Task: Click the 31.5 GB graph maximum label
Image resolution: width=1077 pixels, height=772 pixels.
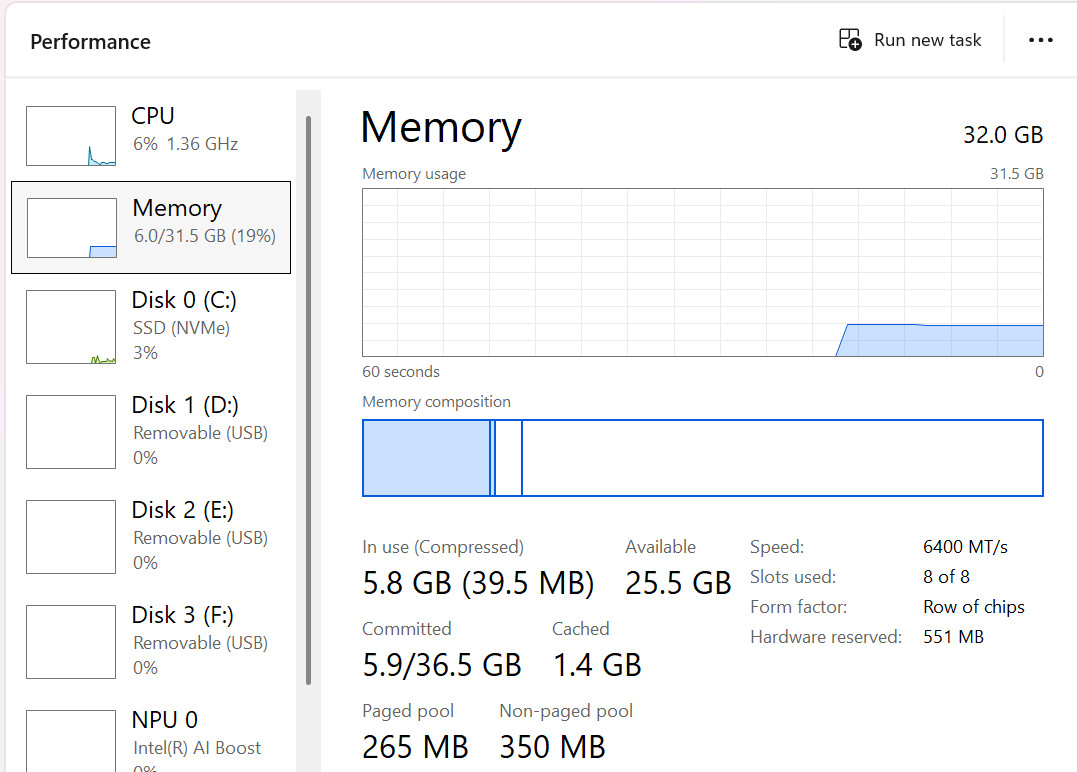Action: point(1017,174)
